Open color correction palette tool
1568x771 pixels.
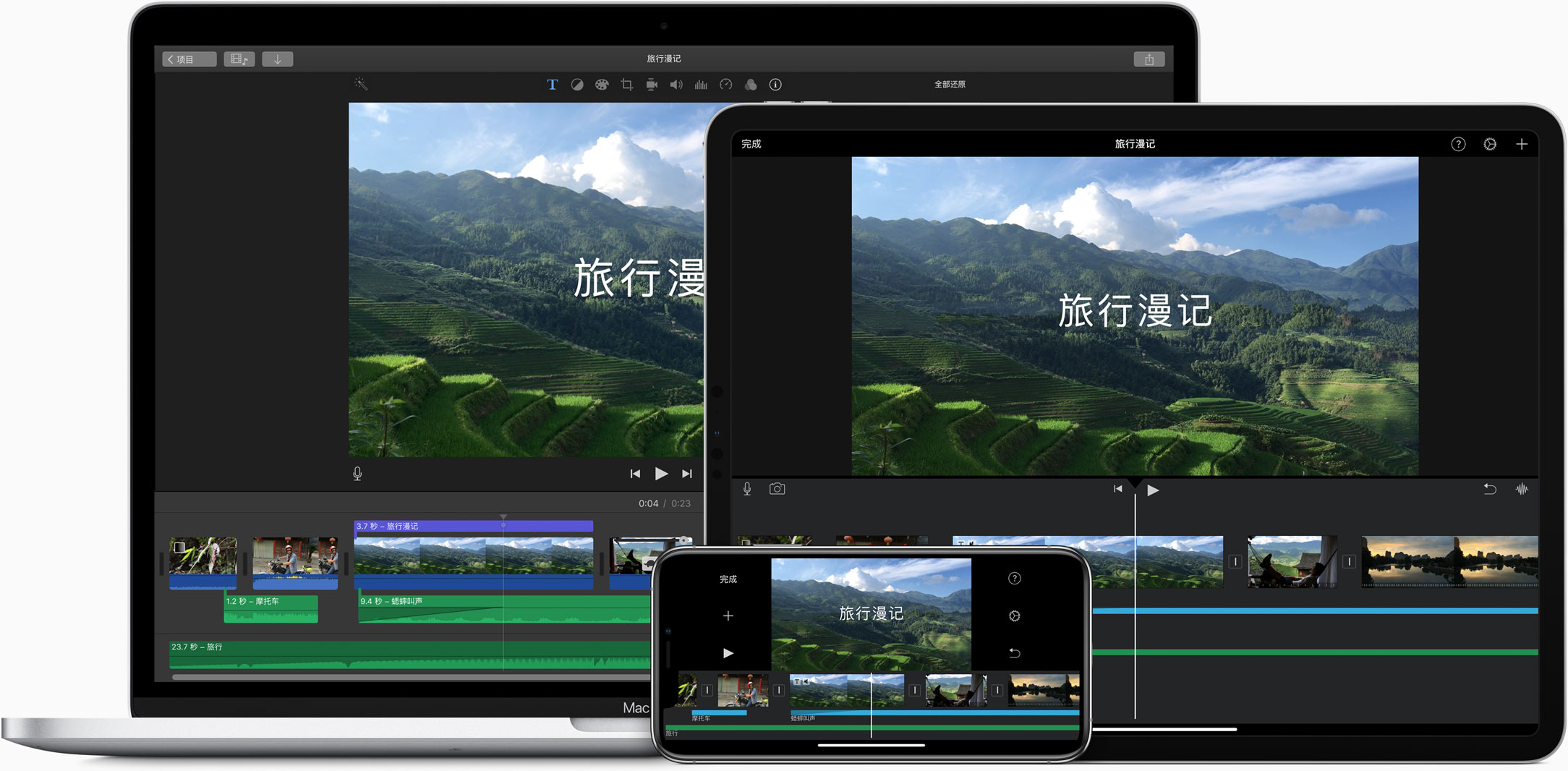coord(602,85)
